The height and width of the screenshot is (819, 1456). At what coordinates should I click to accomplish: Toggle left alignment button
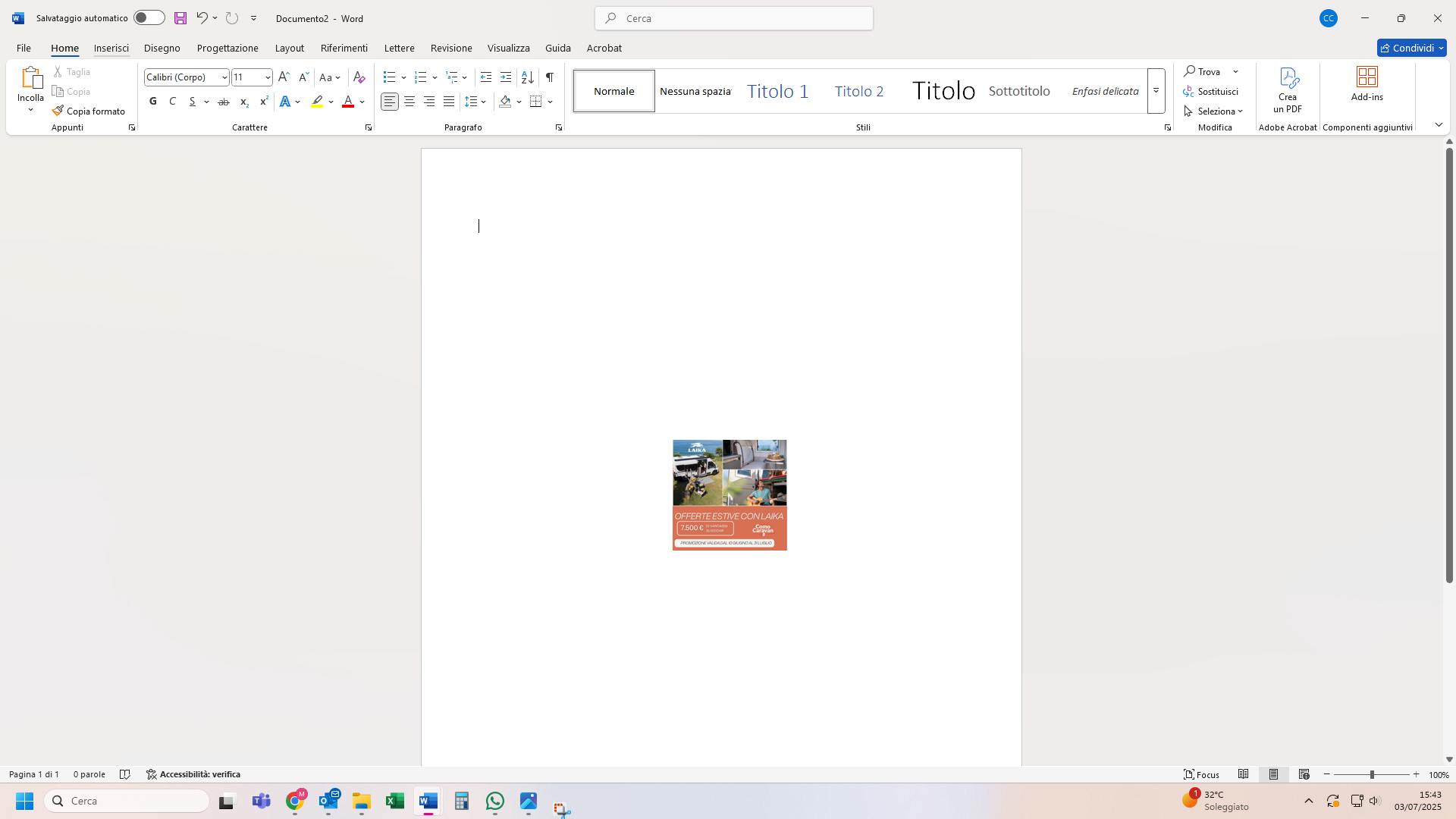[390, 102]
